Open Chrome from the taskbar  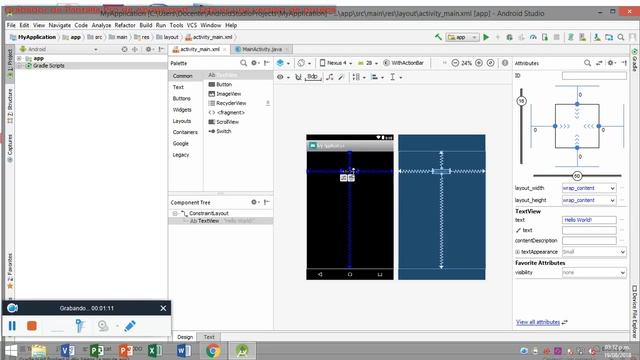click(x=213, y=351)
